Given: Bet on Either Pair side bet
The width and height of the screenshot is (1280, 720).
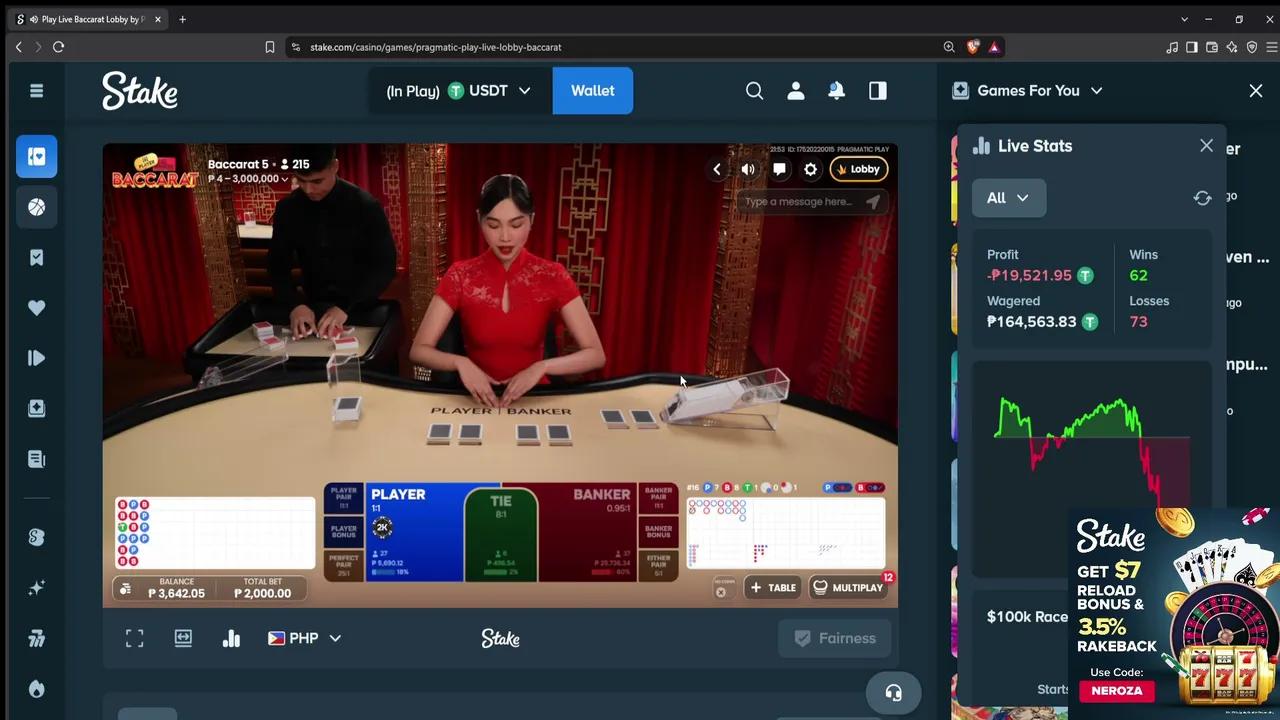Looking at the screenshot, I should 659,565.
